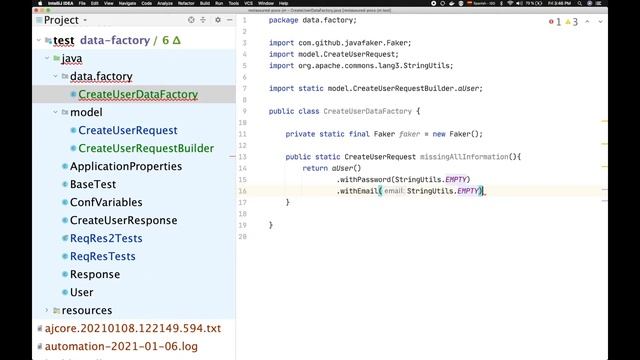Screen dimensions: 640x360
Task: Click the import javafaker Faker line
Action: [x=340, y=43]
